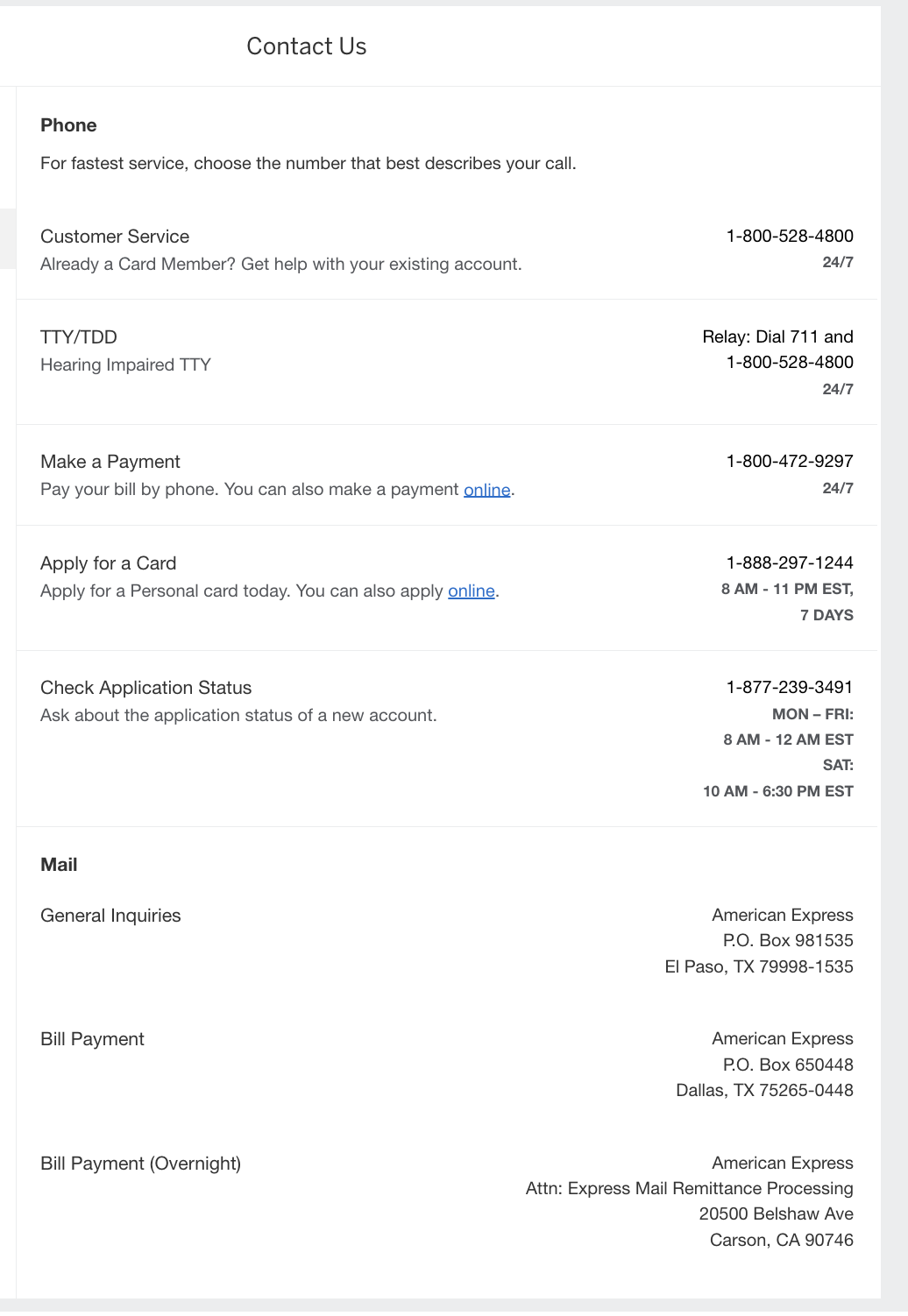Viewport: 908px width, 1316px height.
Task: Click the Make a Payment phone number 1-800-472-9297
Action: (789, 461)
